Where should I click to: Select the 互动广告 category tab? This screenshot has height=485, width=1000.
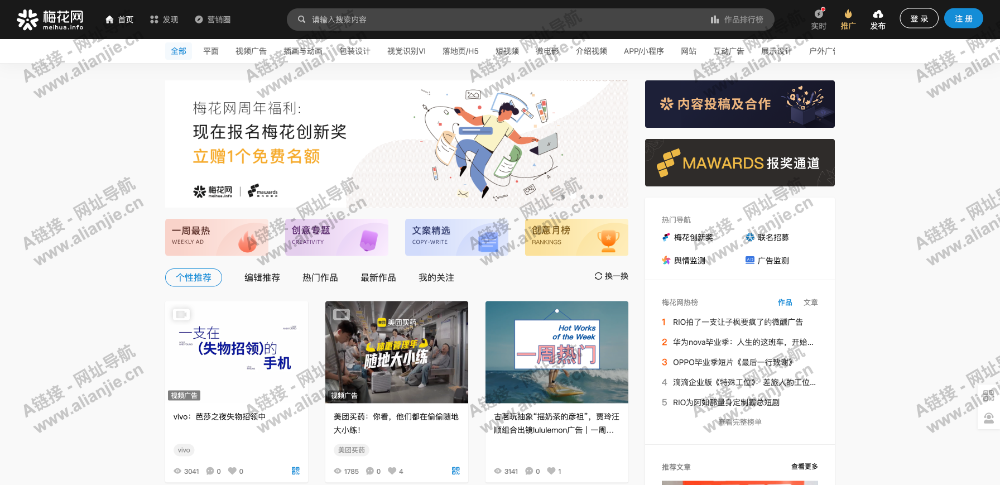pyautogui.click(x=728, y=51)
